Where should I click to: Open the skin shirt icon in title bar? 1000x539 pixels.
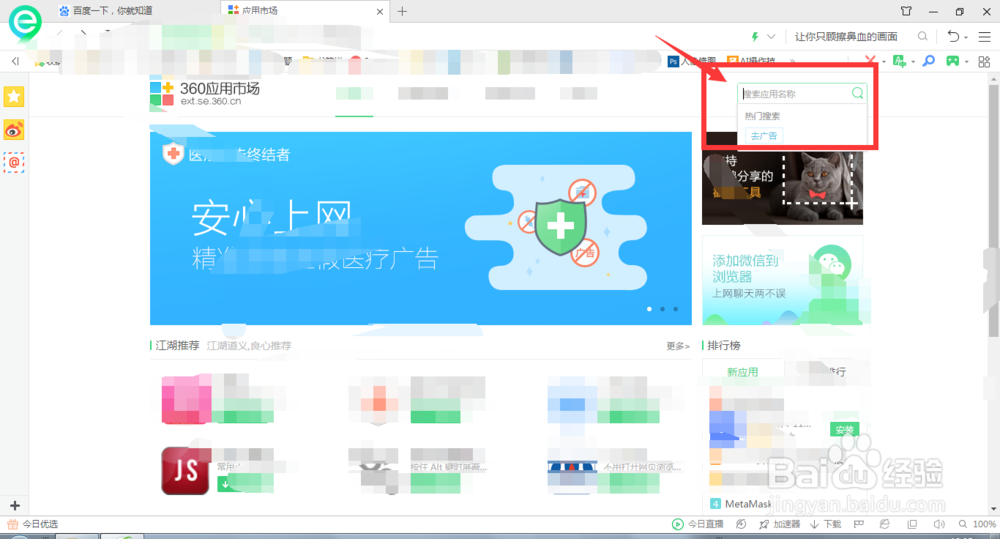(x=906, y=11)
